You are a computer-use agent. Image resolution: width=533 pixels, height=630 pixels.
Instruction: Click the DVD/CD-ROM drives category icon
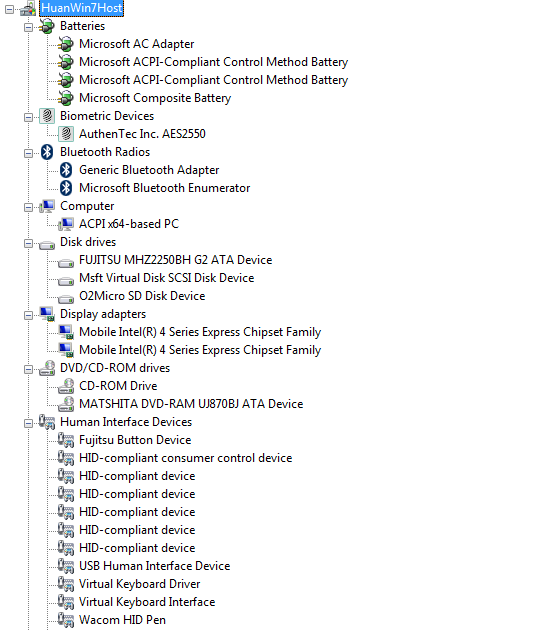47,368
